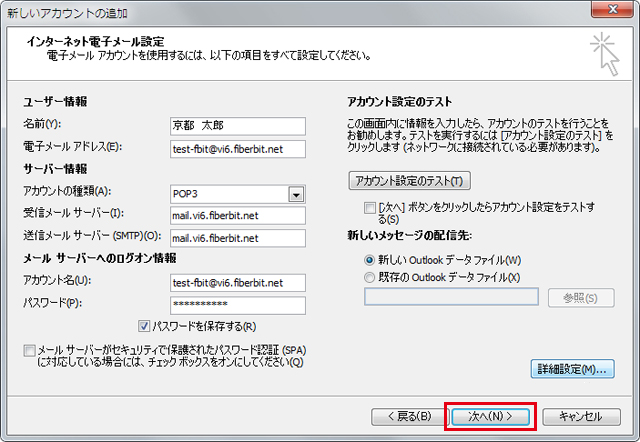Click the account name (アカウント名) field

point(237,283)
